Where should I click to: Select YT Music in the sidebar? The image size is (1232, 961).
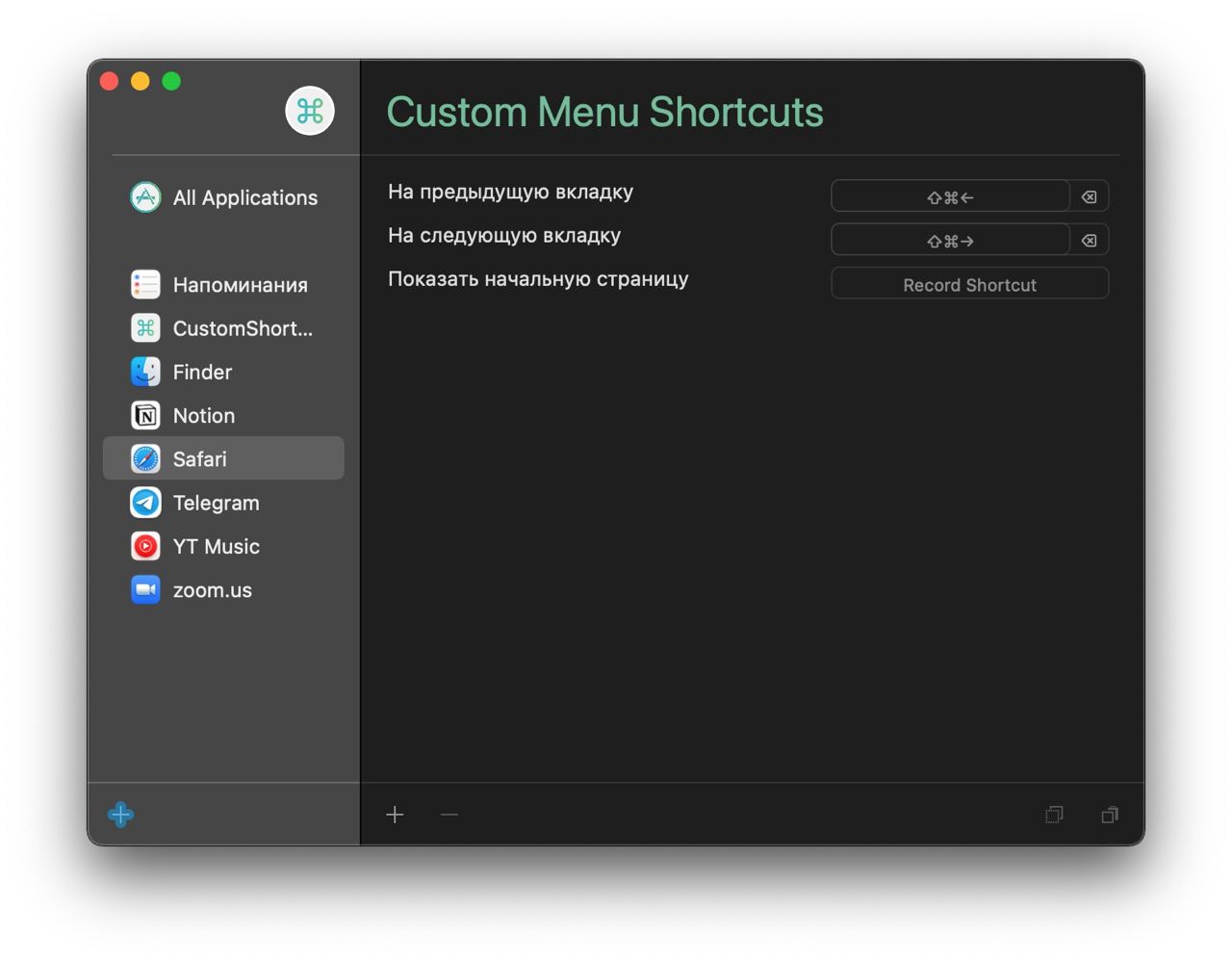(223, 547)
